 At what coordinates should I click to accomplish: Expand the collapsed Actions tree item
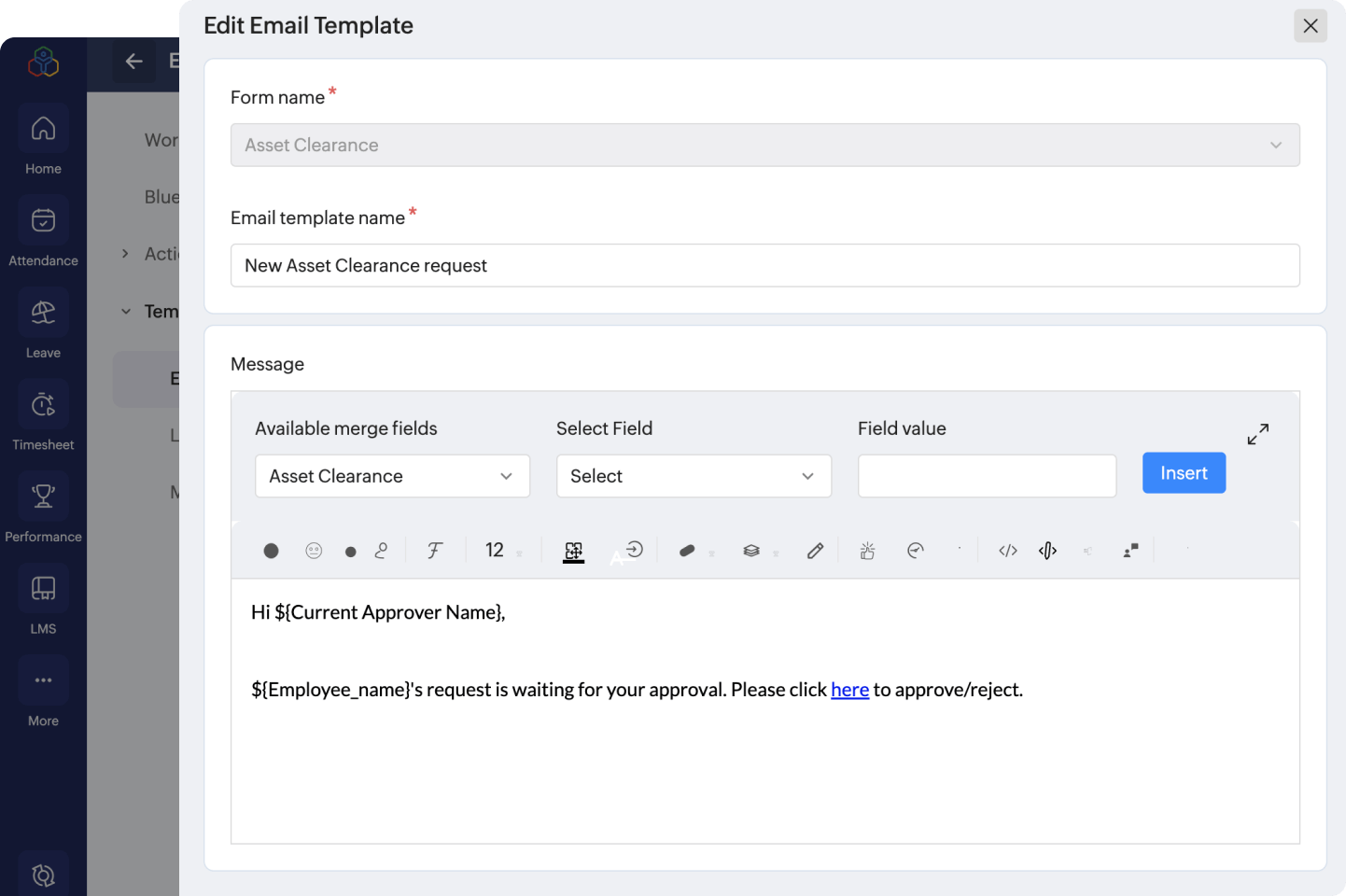tap(125, 254)
